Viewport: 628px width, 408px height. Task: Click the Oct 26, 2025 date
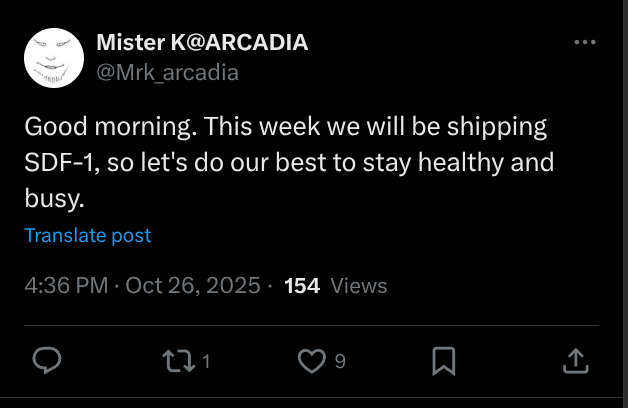tap(193, 286)
